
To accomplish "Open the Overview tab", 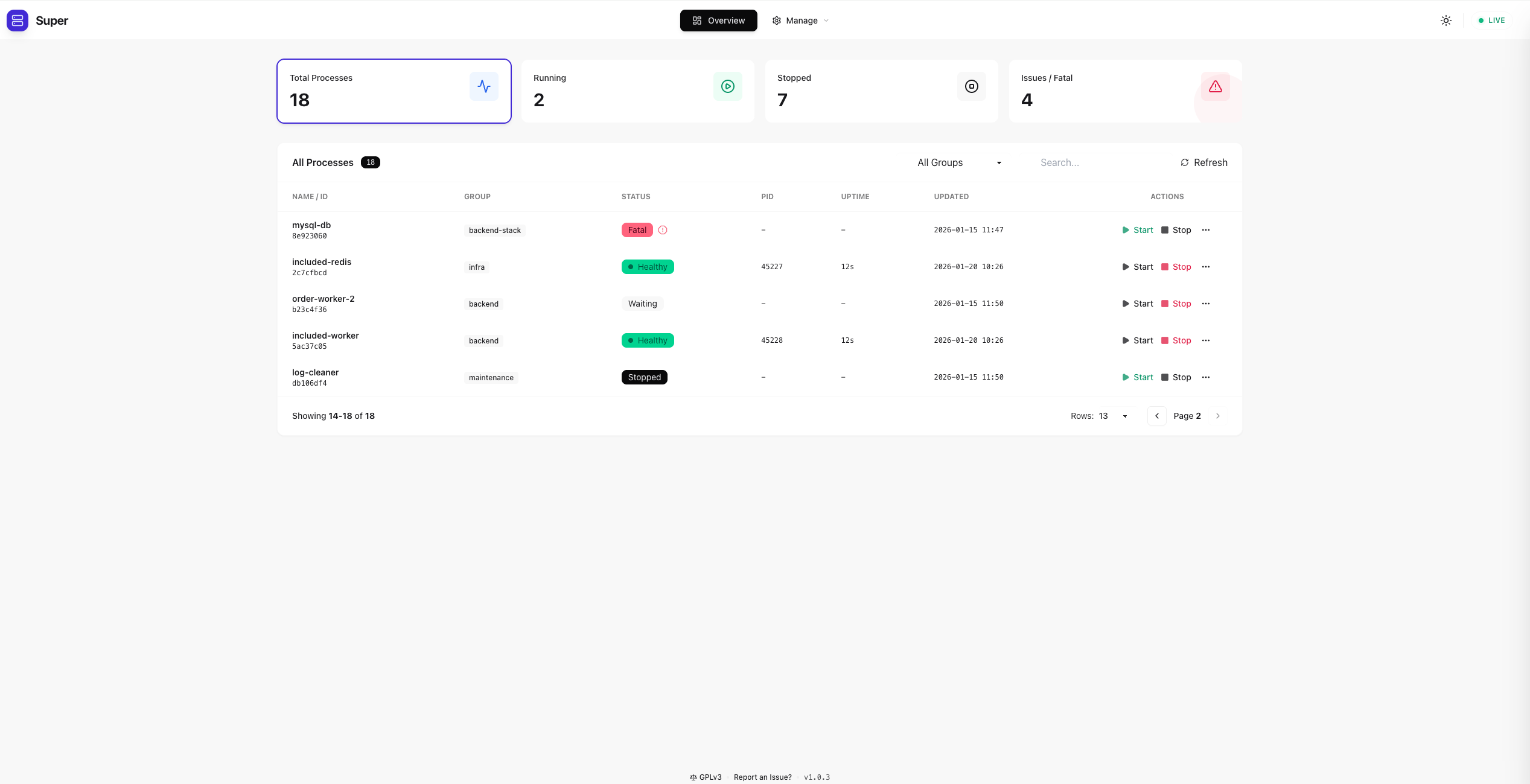I will (x=718, y=21).
